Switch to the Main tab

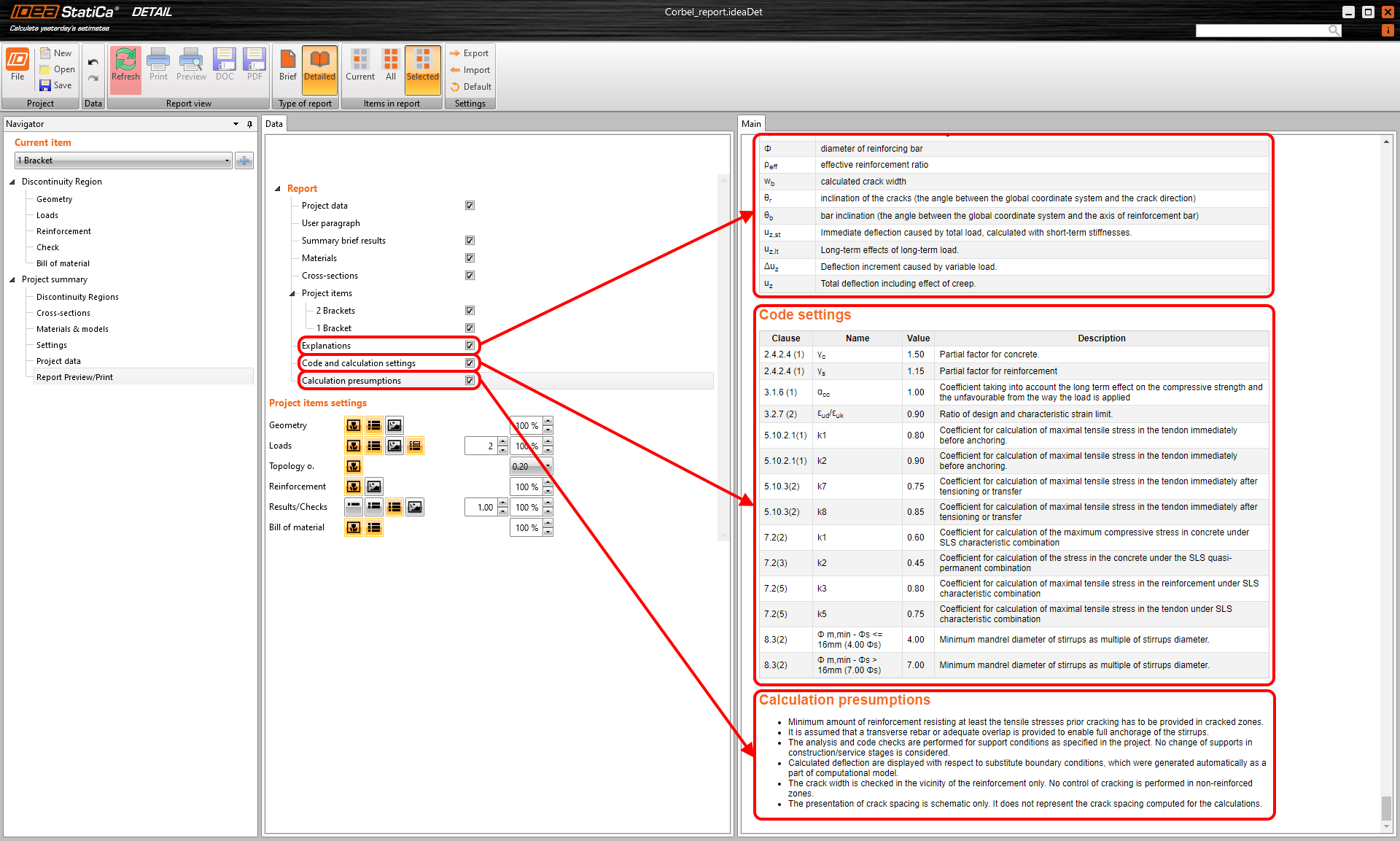751,124
